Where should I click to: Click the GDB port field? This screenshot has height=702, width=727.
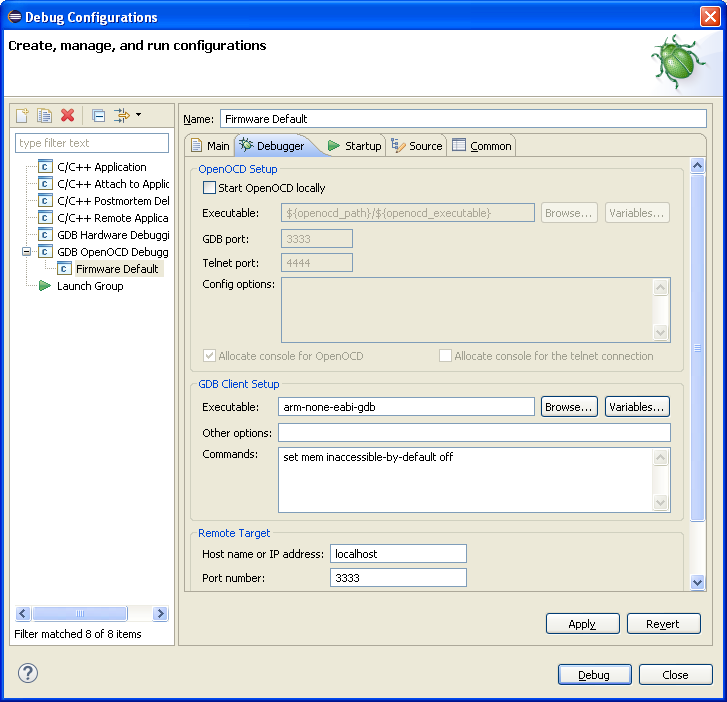point(317,239)
